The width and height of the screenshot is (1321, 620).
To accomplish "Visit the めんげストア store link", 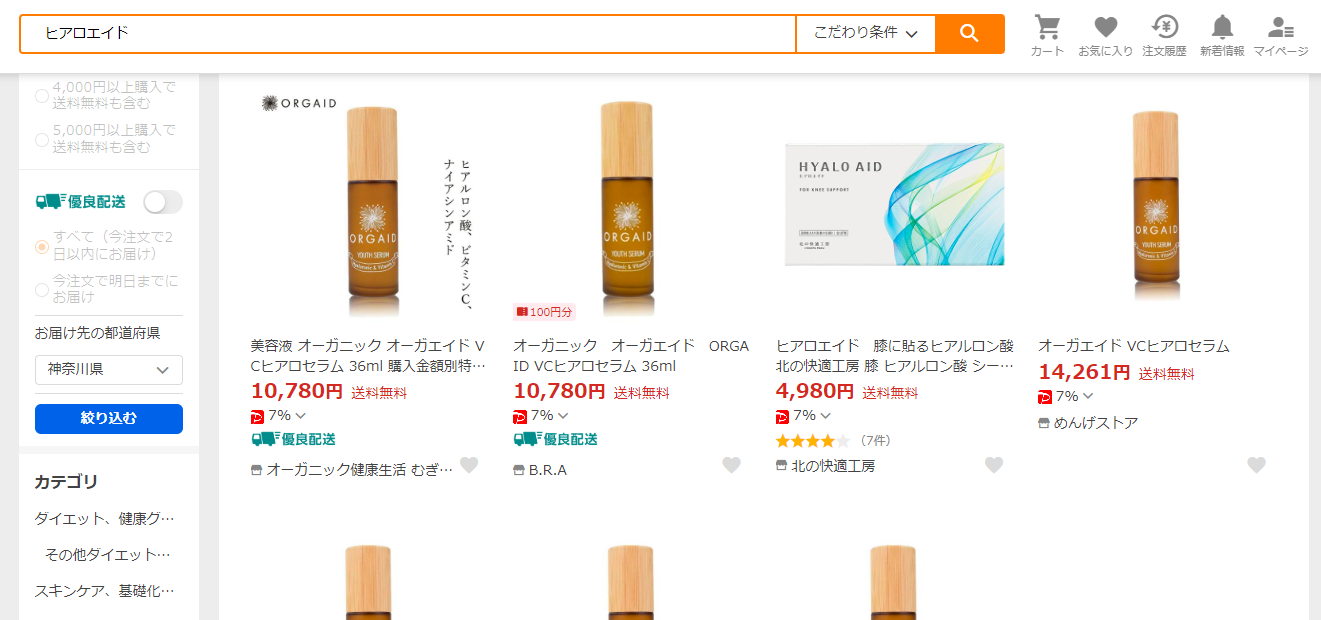I will (1096, 423).
